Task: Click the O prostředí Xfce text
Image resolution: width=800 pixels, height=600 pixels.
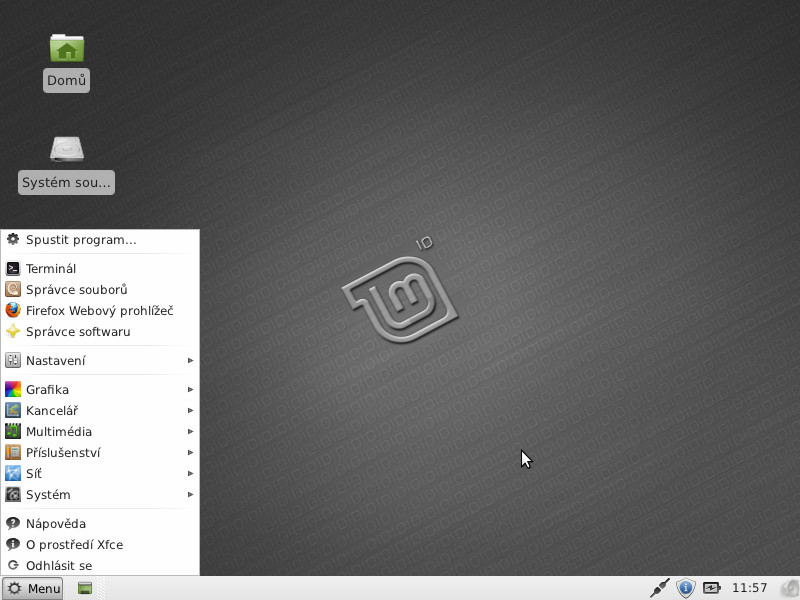Action: 74,544
